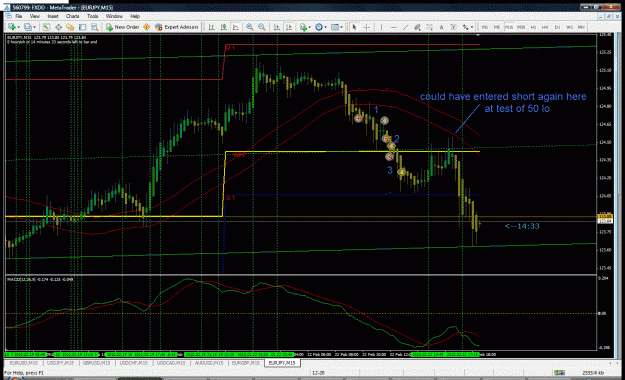Select the M15 timeframe button

(509, 27)
